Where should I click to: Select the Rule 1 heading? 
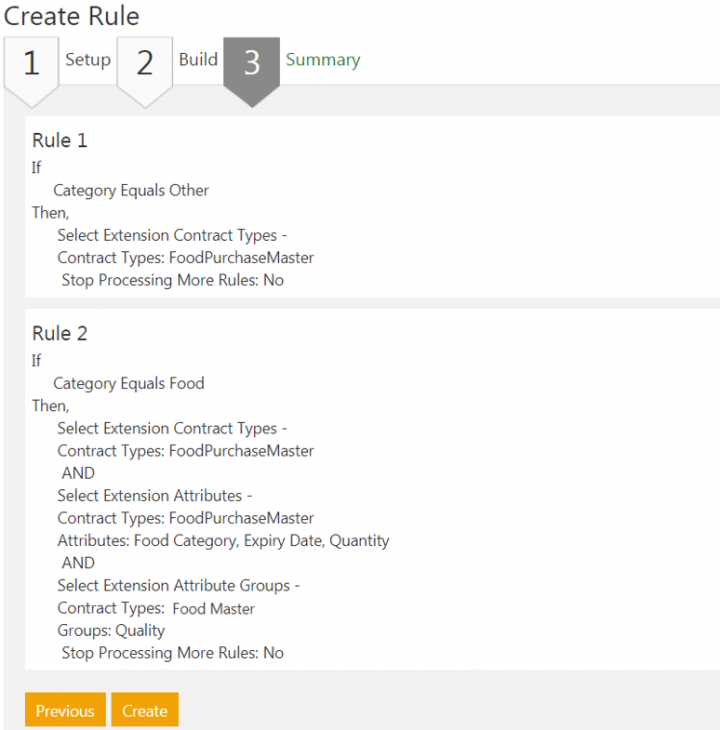(60, 140)
